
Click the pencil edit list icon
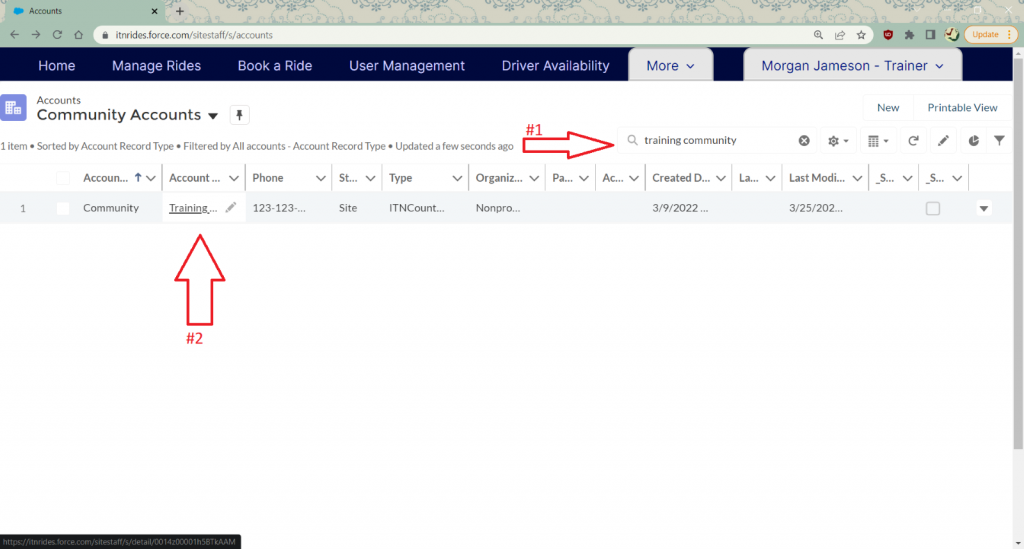click(943, 141)
